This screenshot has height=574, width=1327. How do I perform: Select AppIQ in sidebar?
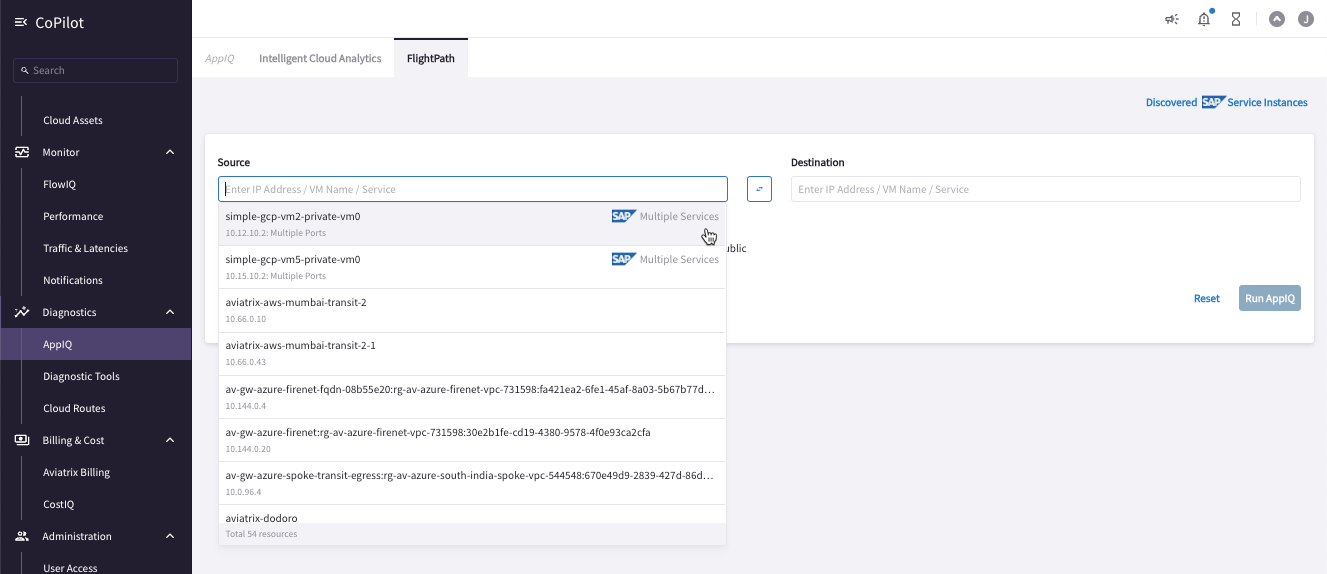95,344
